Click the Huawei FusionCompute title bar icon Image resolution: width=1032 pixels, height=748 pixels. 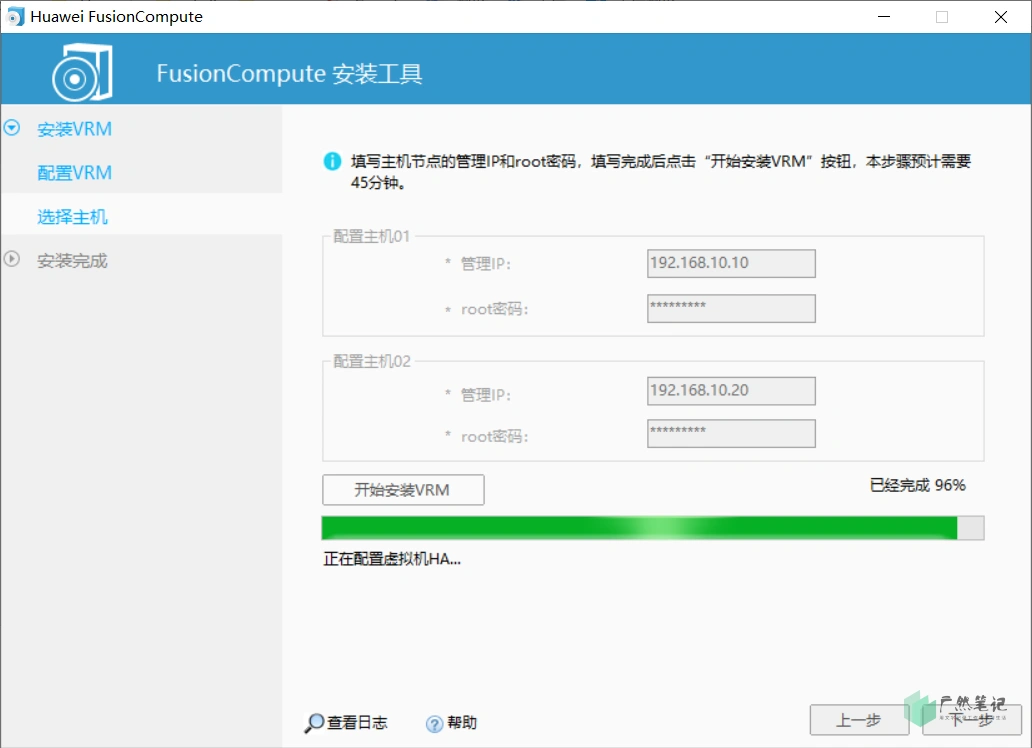pyautogui.click(x=14, y=16)
